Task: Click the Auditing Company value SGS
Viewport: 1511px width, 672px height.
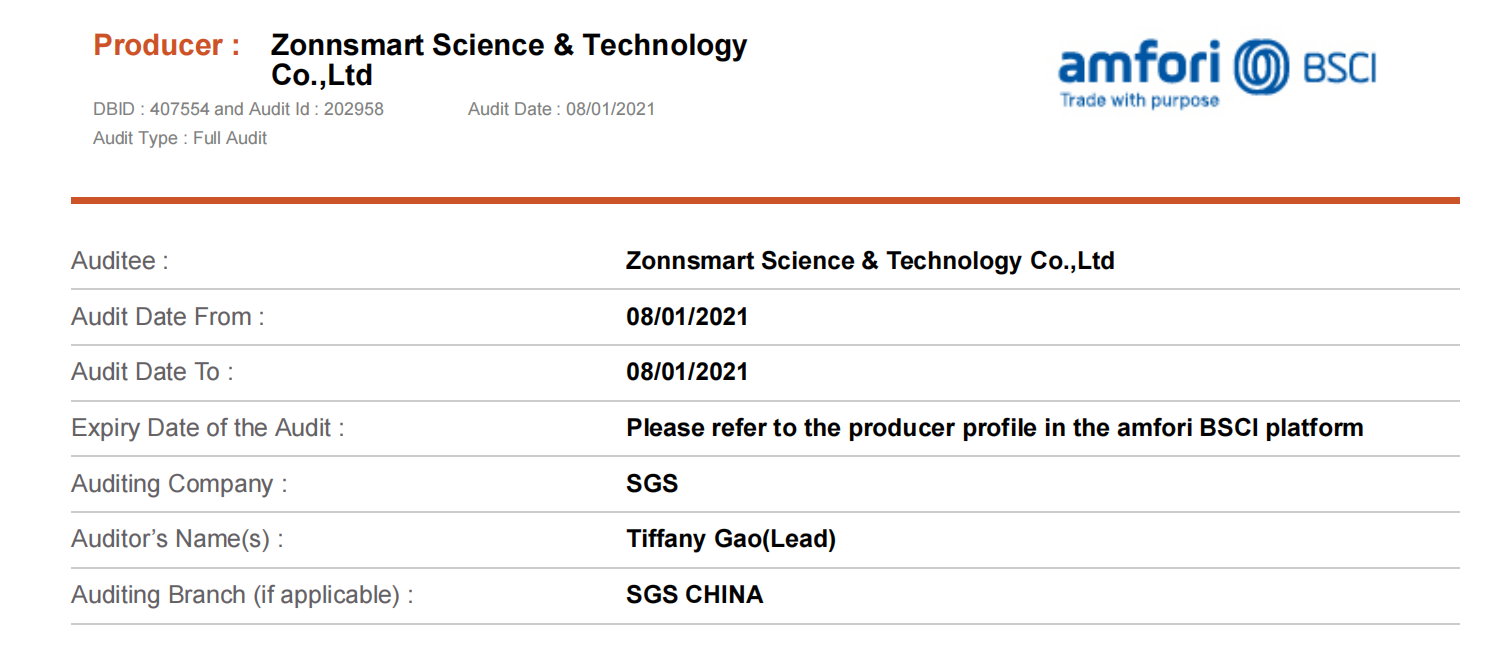Action: (652, 484)
